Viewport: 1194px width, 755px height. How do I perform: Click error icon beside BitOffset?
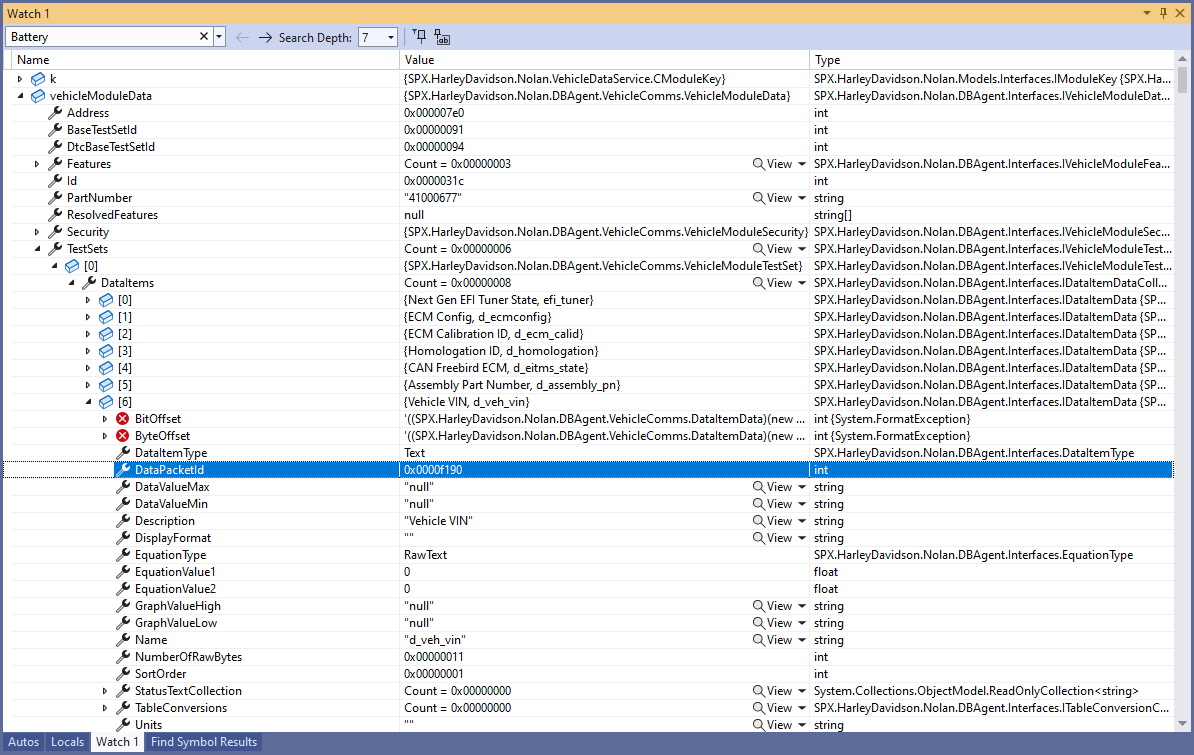(122, 419)
